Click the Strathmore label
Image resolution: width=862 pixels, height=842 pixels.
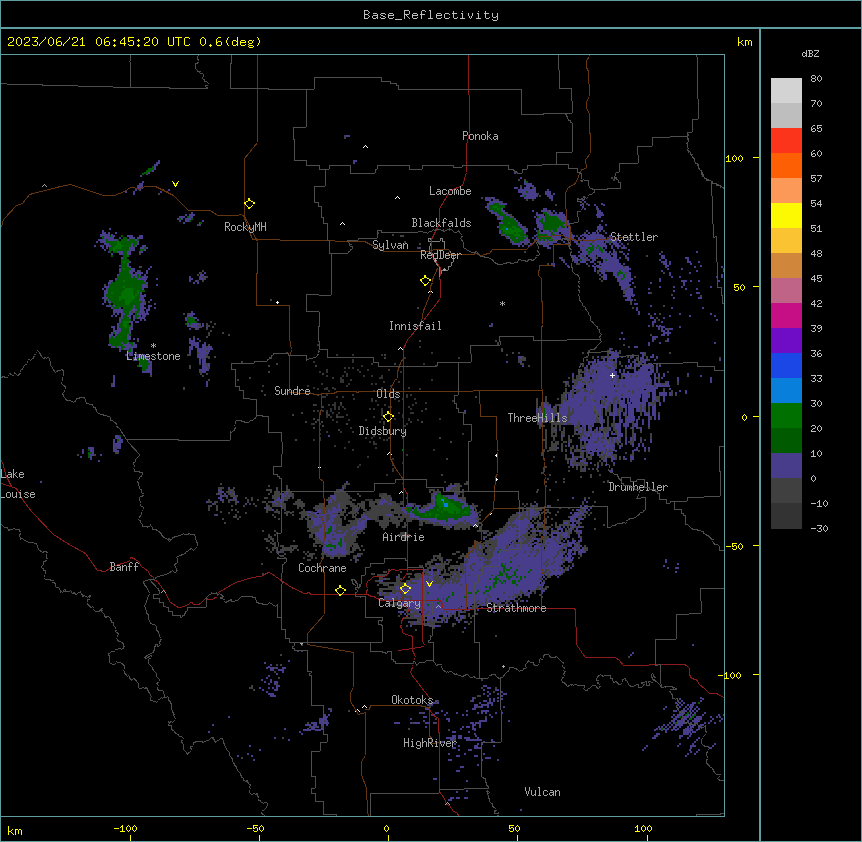(516, 608)
